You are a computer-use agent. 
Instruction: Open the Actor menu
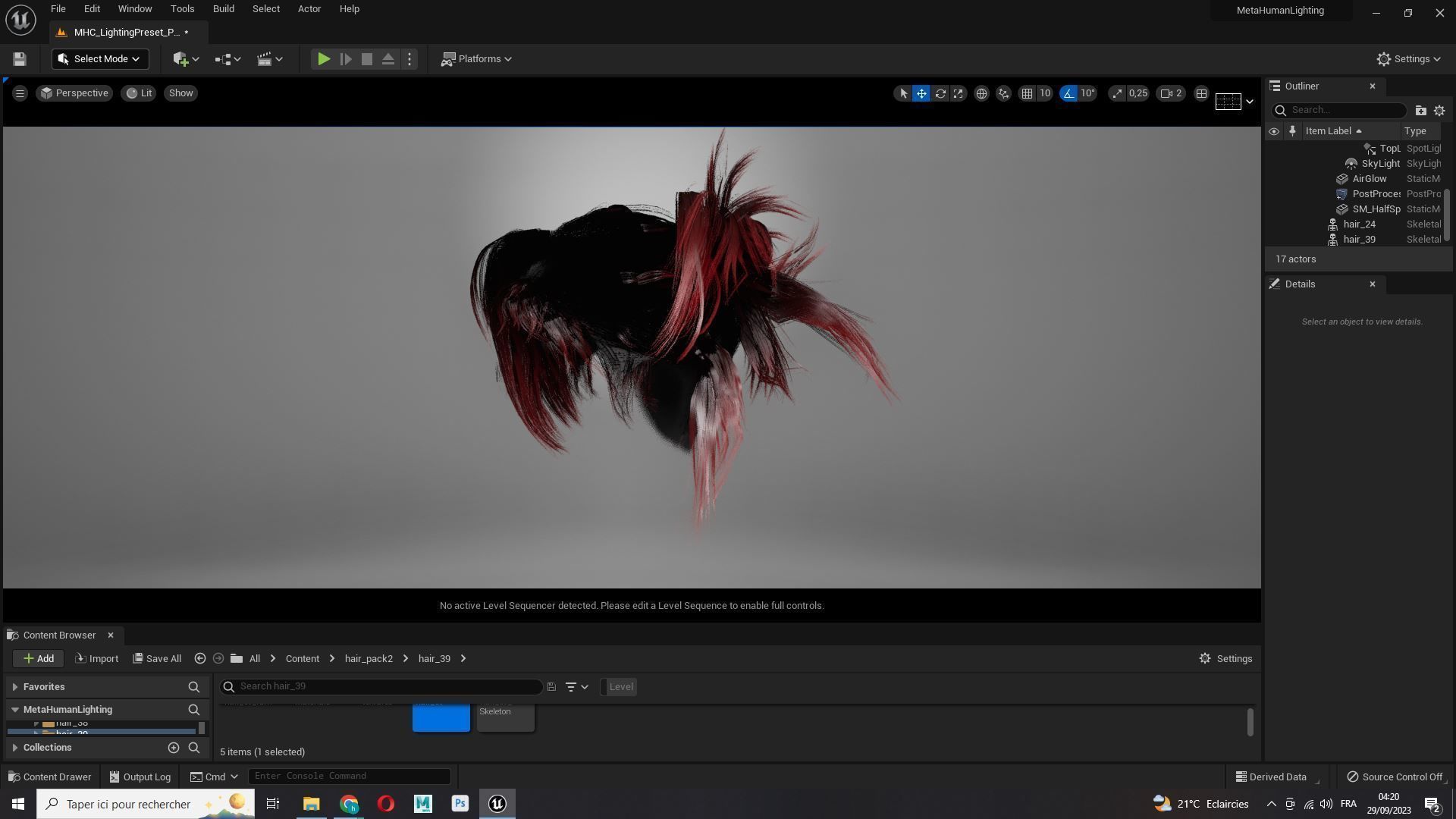pyautogui.click(x=309, y=9)
